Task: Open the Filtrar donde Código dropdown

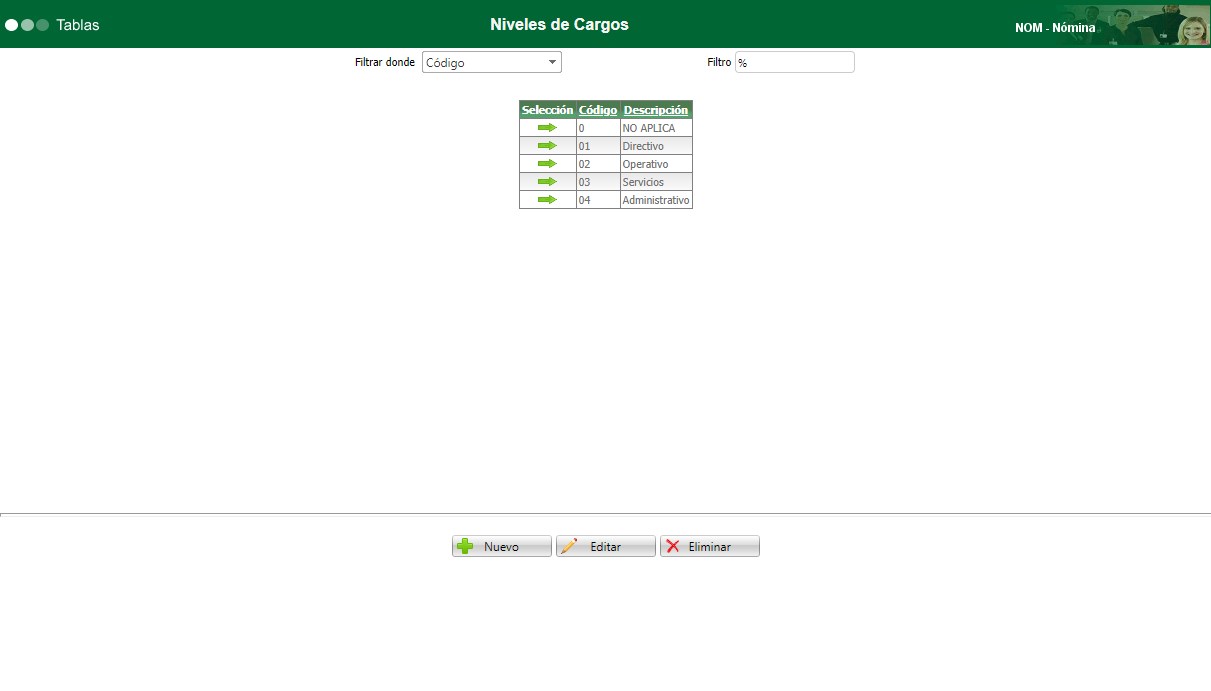Action: 491,62
